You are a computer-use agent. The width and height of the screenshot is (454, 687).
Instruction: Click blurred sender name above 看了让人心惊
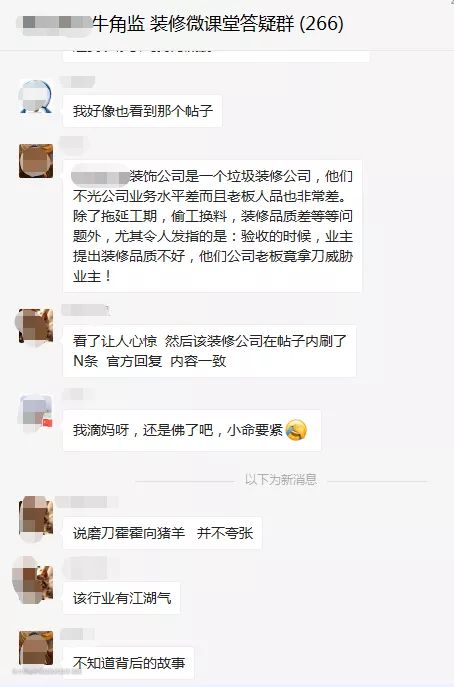(x=85, y=310)
